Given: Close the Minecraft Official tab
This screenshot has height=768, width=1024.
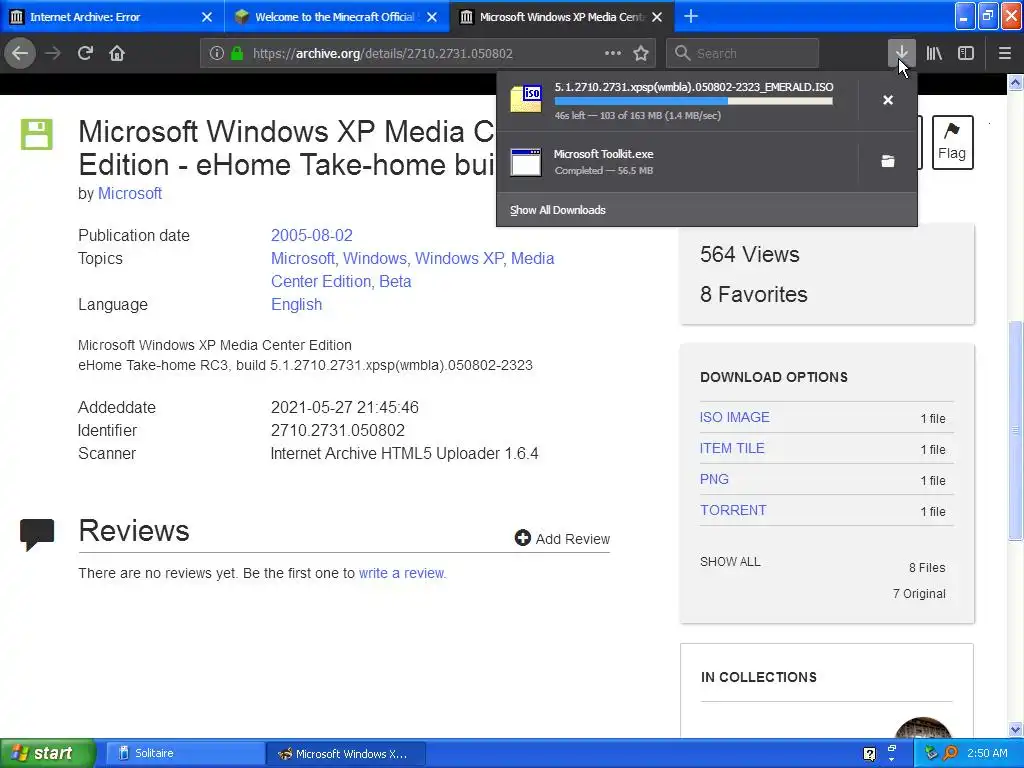Looking at the screenshot, I should point(432,17).
